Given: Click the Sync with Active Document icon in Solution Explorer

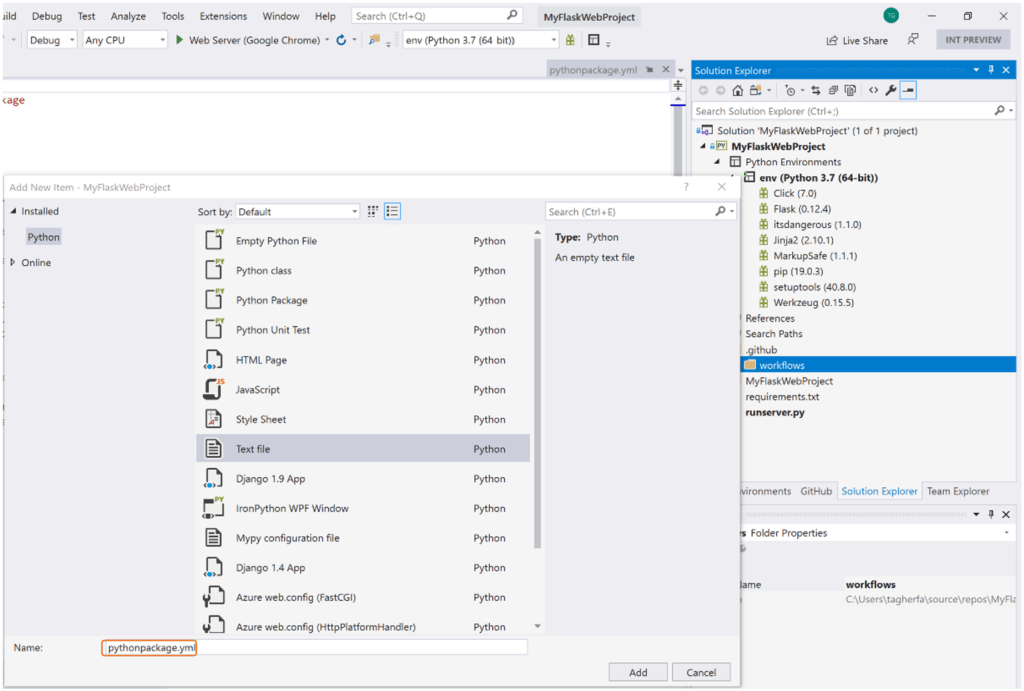Looking at the screenshot, I should point(816,90).
